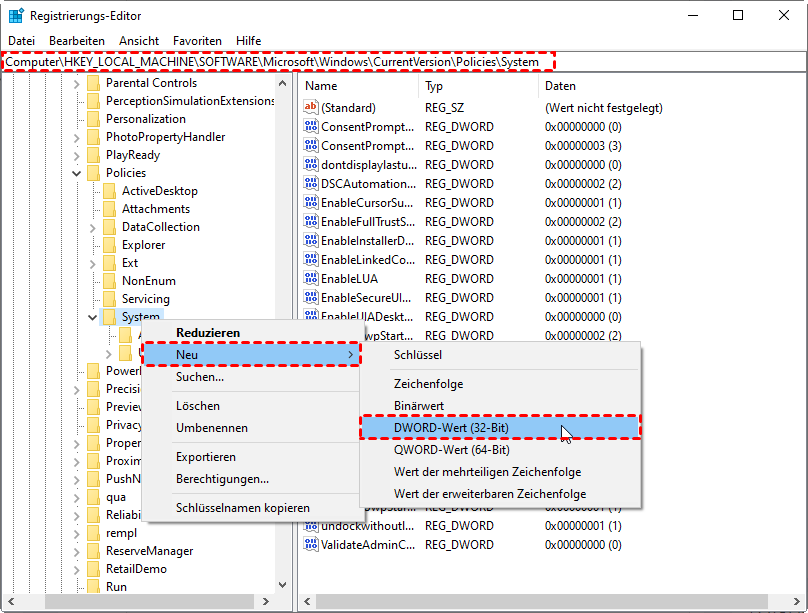Click the tree pane scroll-up arrow
The height and width of the screenshot is (613, 808).
pos(282,83)
